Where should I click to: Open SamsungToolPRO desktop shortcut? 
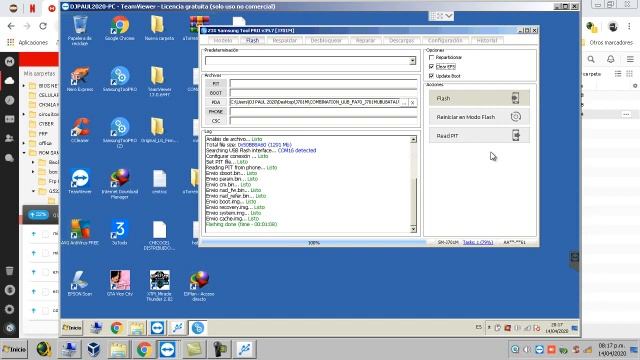[120, 80]
